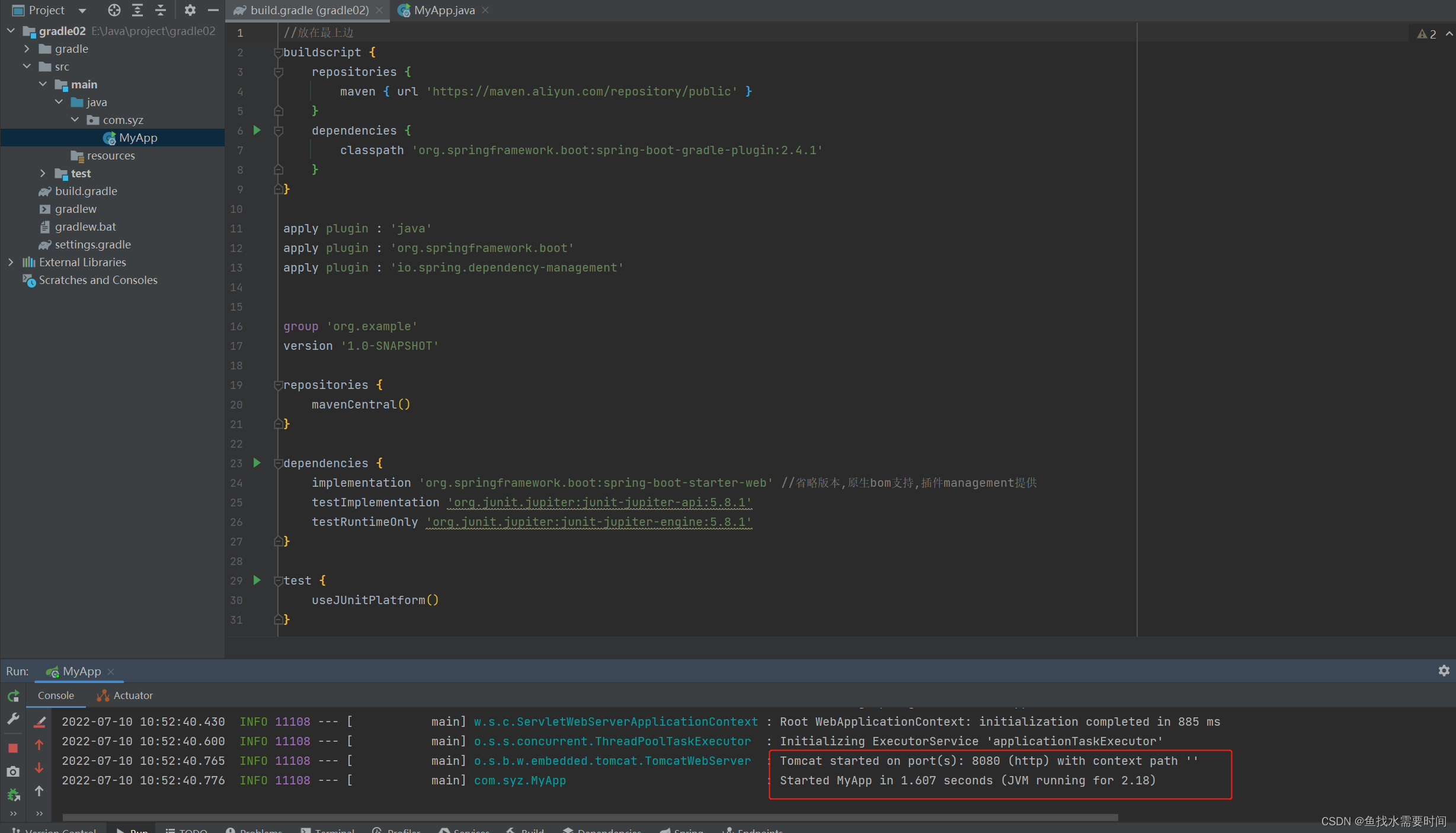Stop the running MyApp process

[13, 748]
